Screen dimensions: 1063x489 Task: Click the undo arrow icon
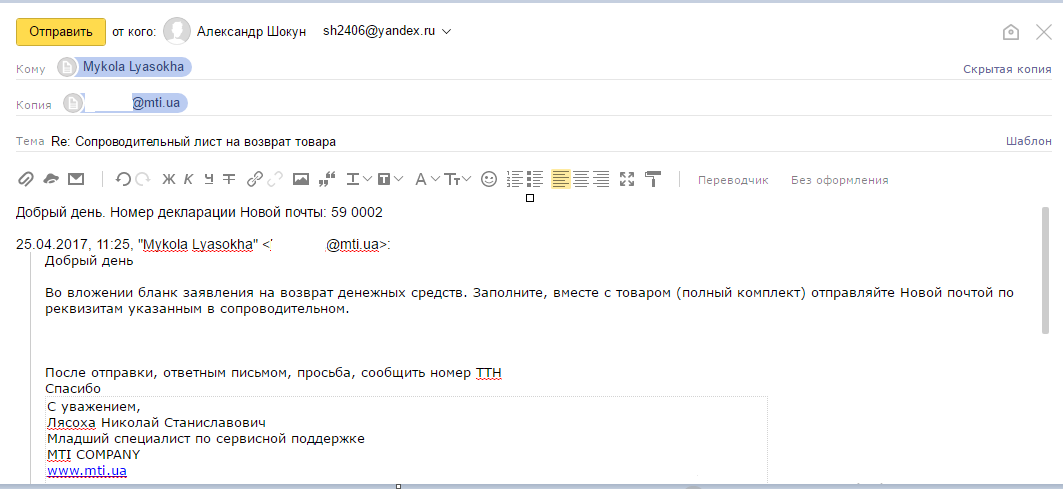[123, 180]
